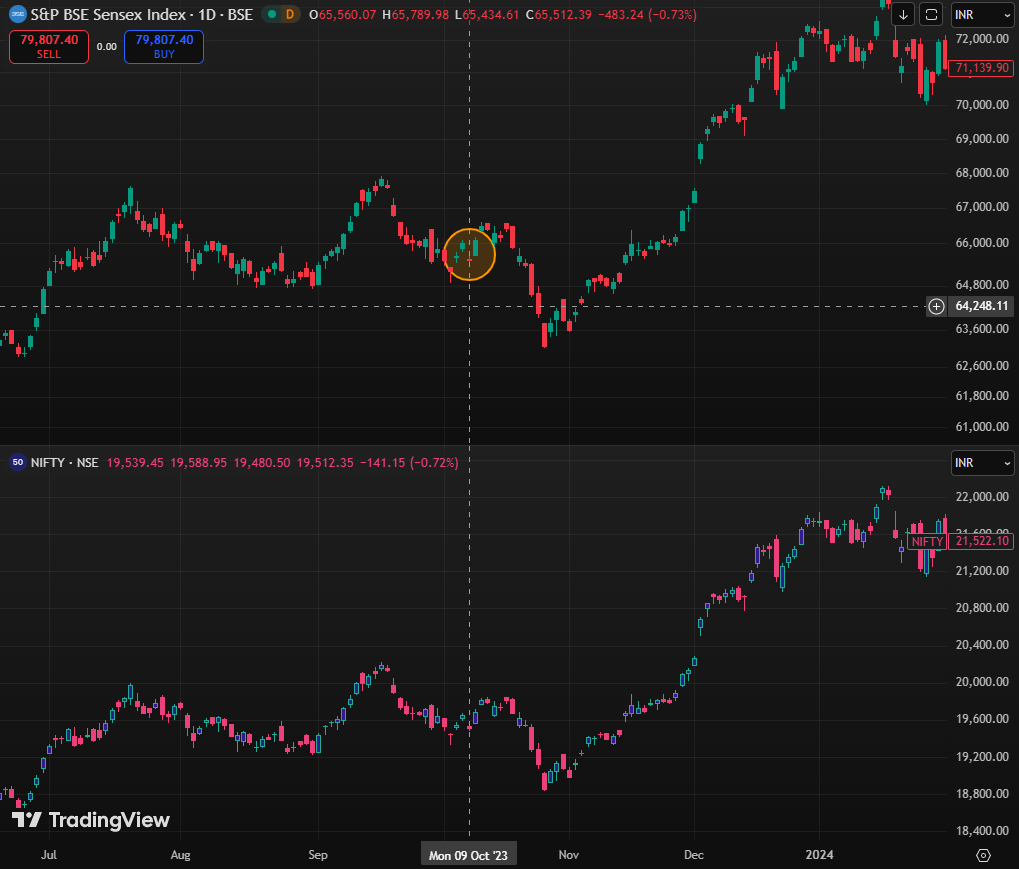Viewport: 1019px width, 869px height.
Task: Click the Mon 09 Oct '23 date label
Action: coord(468,855)
